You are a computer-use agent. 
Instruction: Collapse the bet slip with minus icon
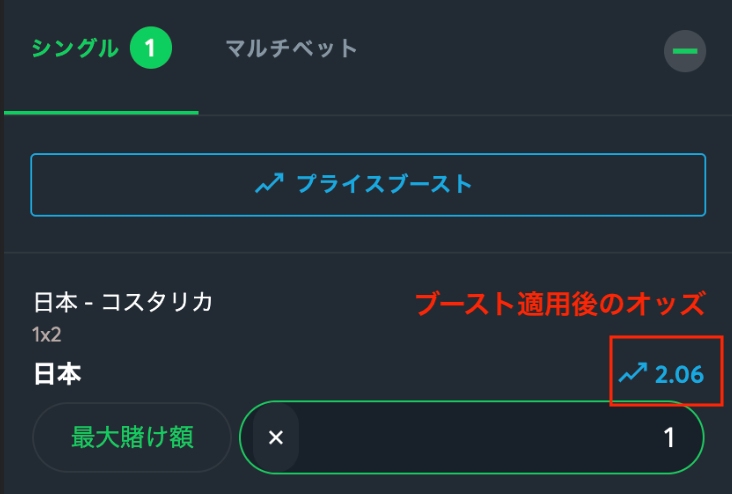pos(685,50)
